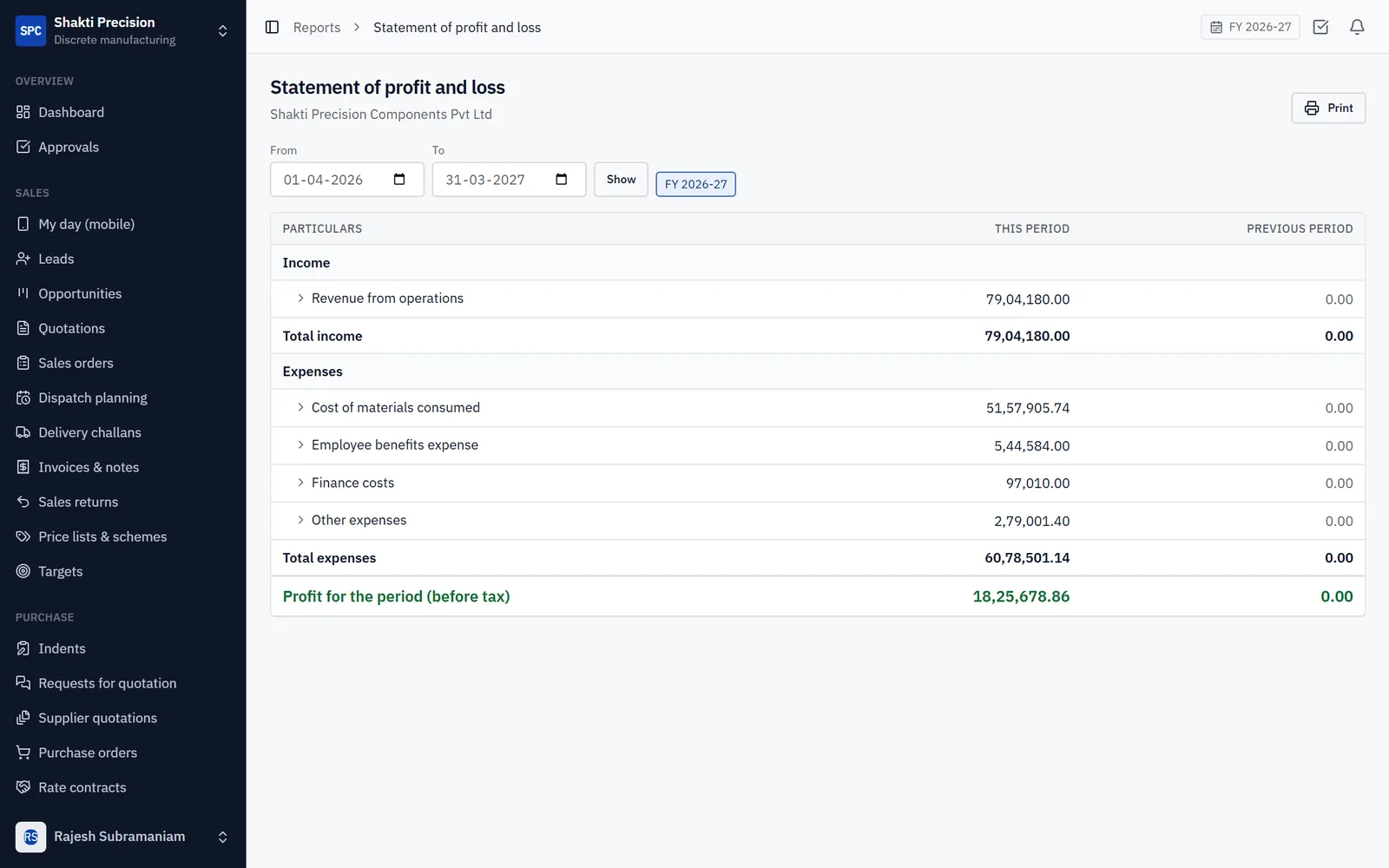This screenshot has width=1389, height=868.
Task: Click the To date field 31-03-2027
Action: click(x=509, y=180)
